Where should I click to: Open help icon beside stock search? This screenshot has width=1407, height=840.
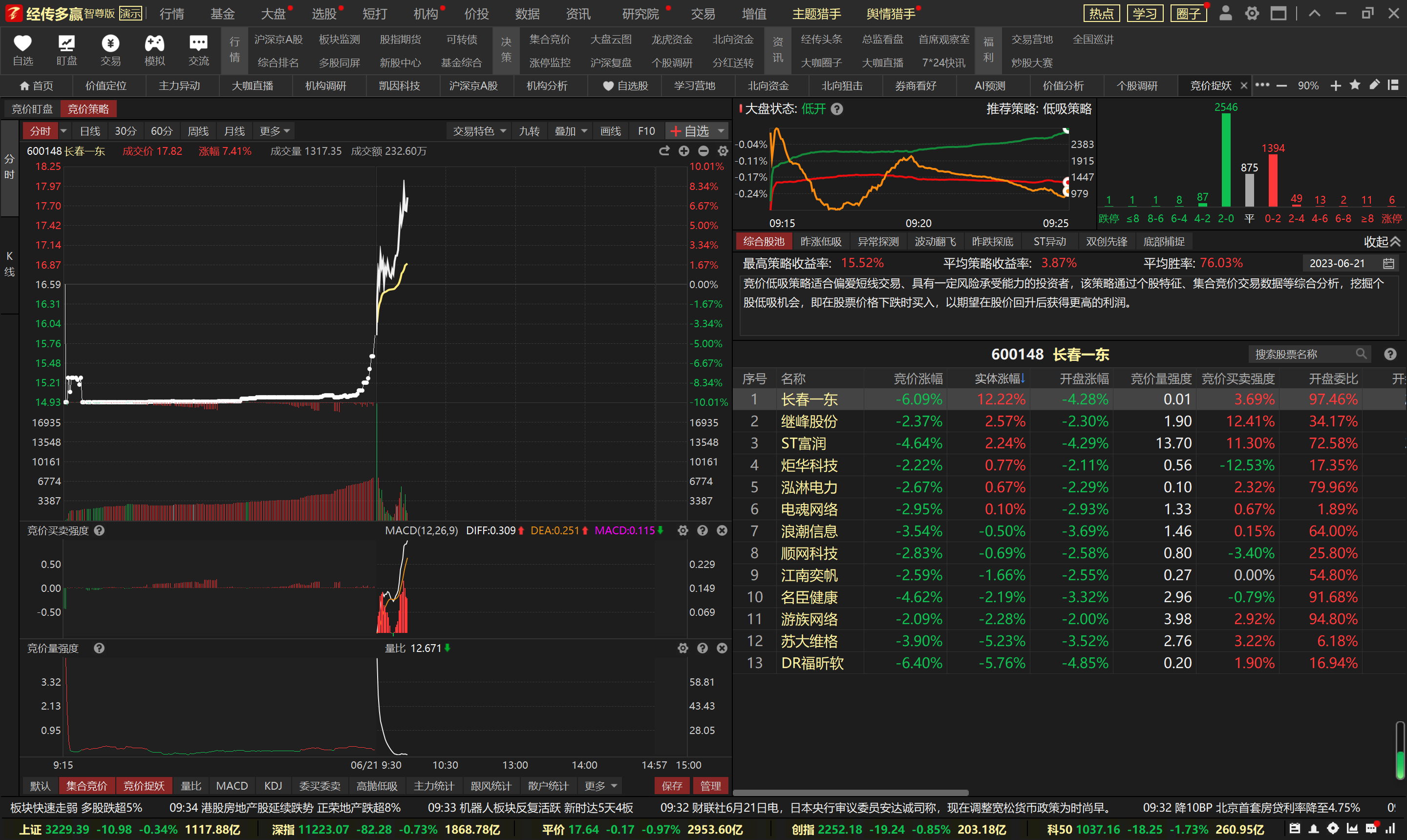click(1390, 354)
